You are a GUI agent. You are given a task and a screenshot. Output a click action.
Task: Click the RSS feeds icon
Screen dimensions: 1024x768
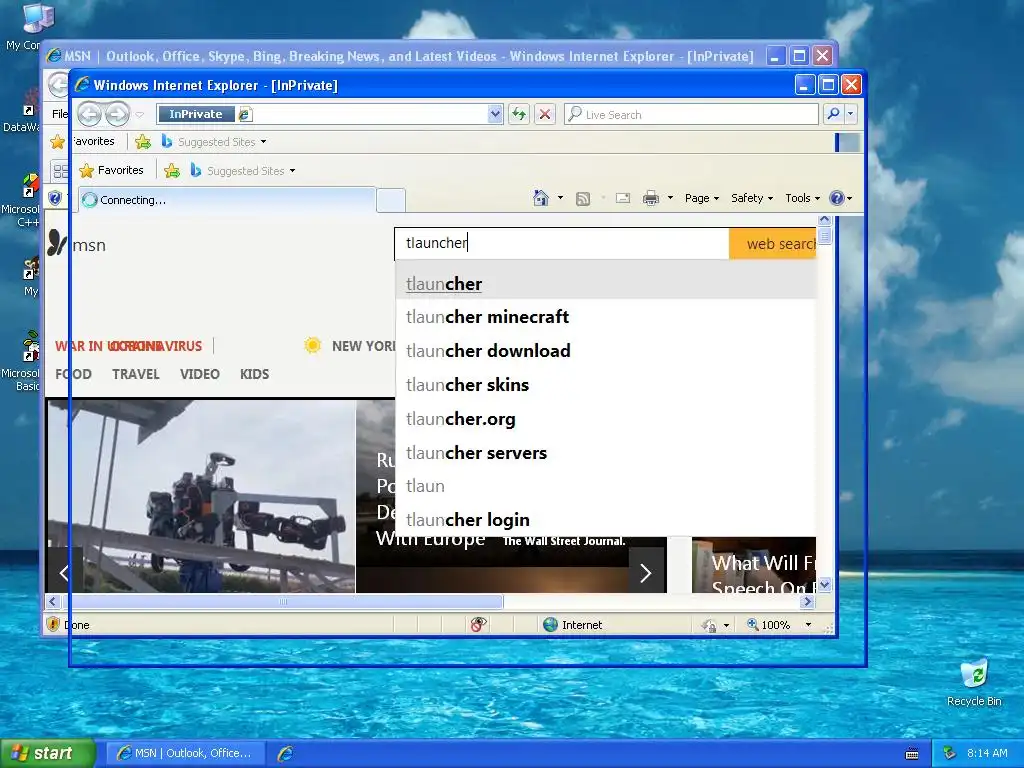tap(583, 199)
